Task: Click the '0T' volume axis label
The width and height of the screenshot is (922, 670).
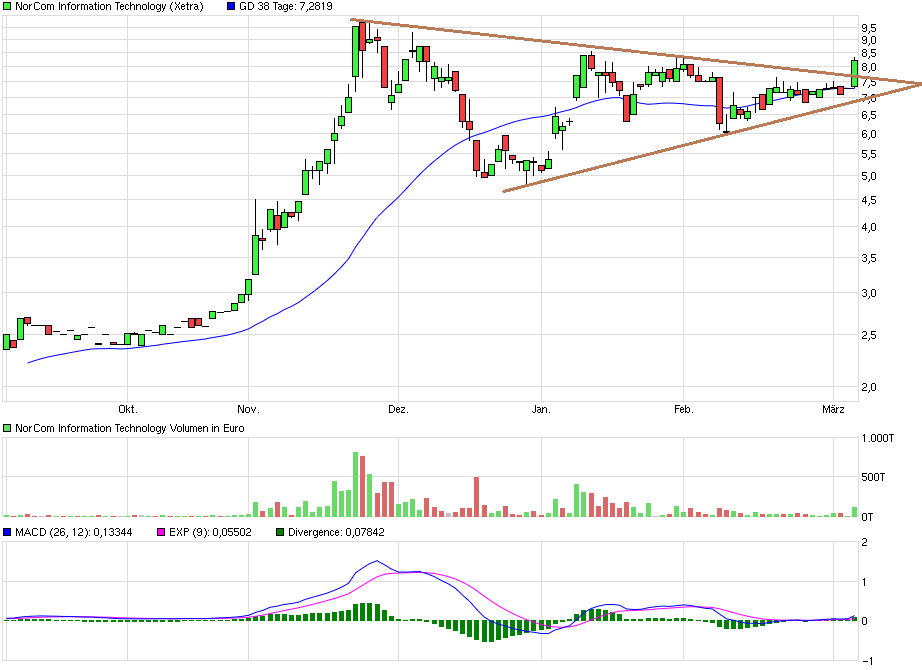Action: coord(867,517)
